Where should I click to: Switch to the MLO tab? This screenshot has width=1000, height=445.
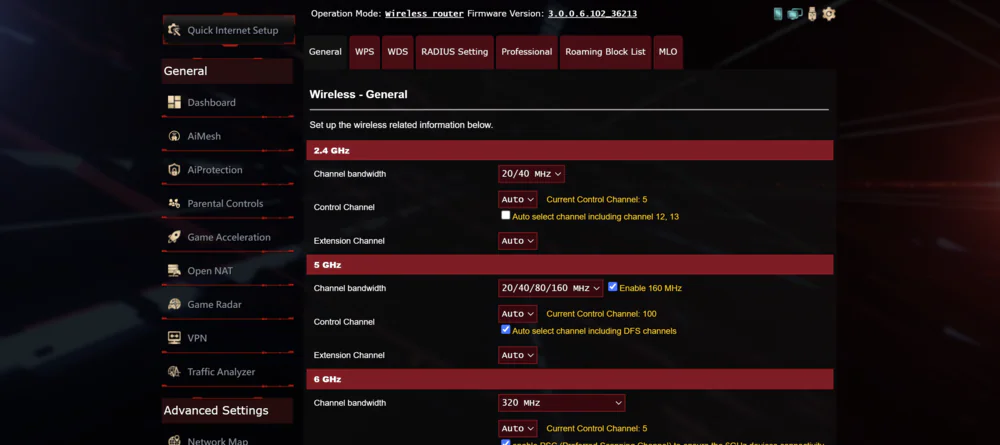668,52
